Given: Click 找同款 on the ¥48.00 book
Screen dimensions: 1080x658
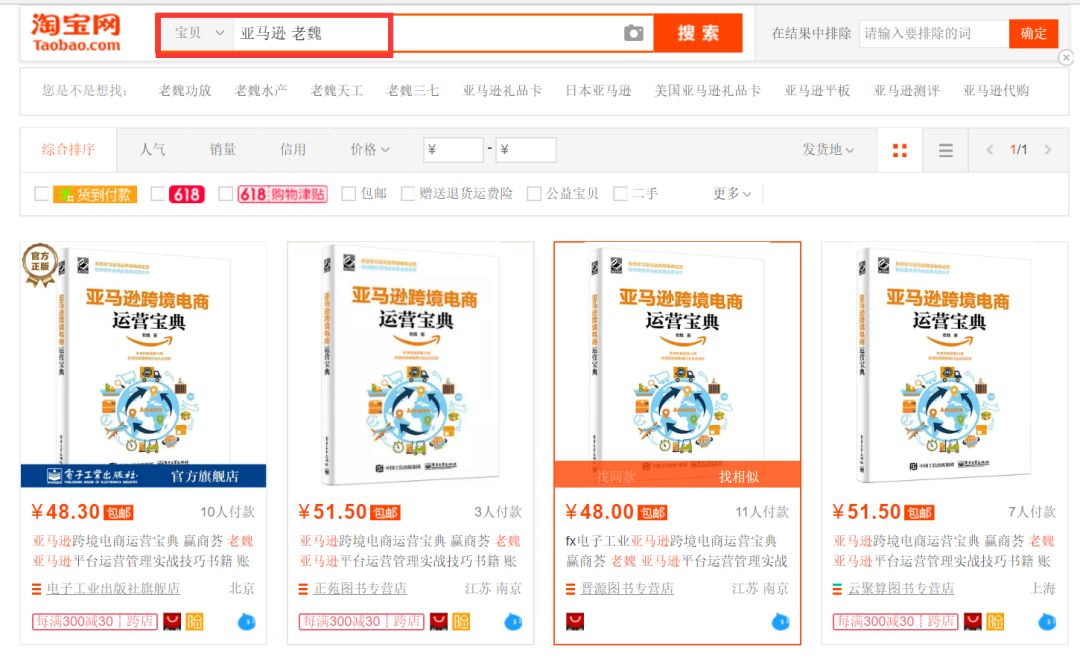Looking at the screenshot, I should (x=616, y=477).
